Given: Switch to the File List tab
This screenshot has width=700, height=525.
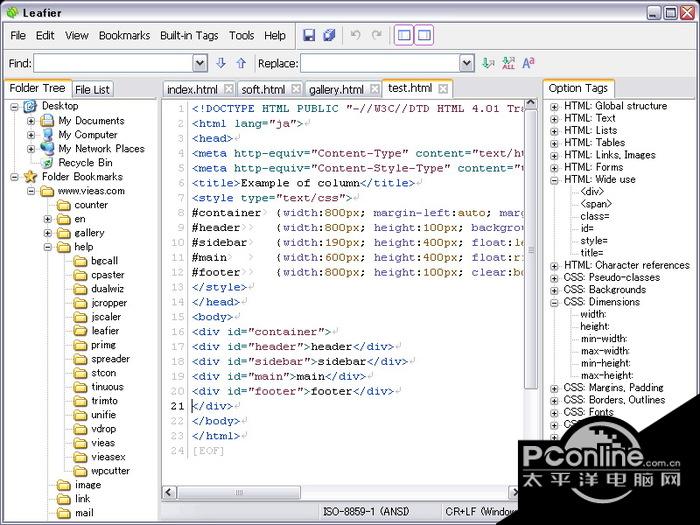Looking at the screenshot, I should coord(92,90).
